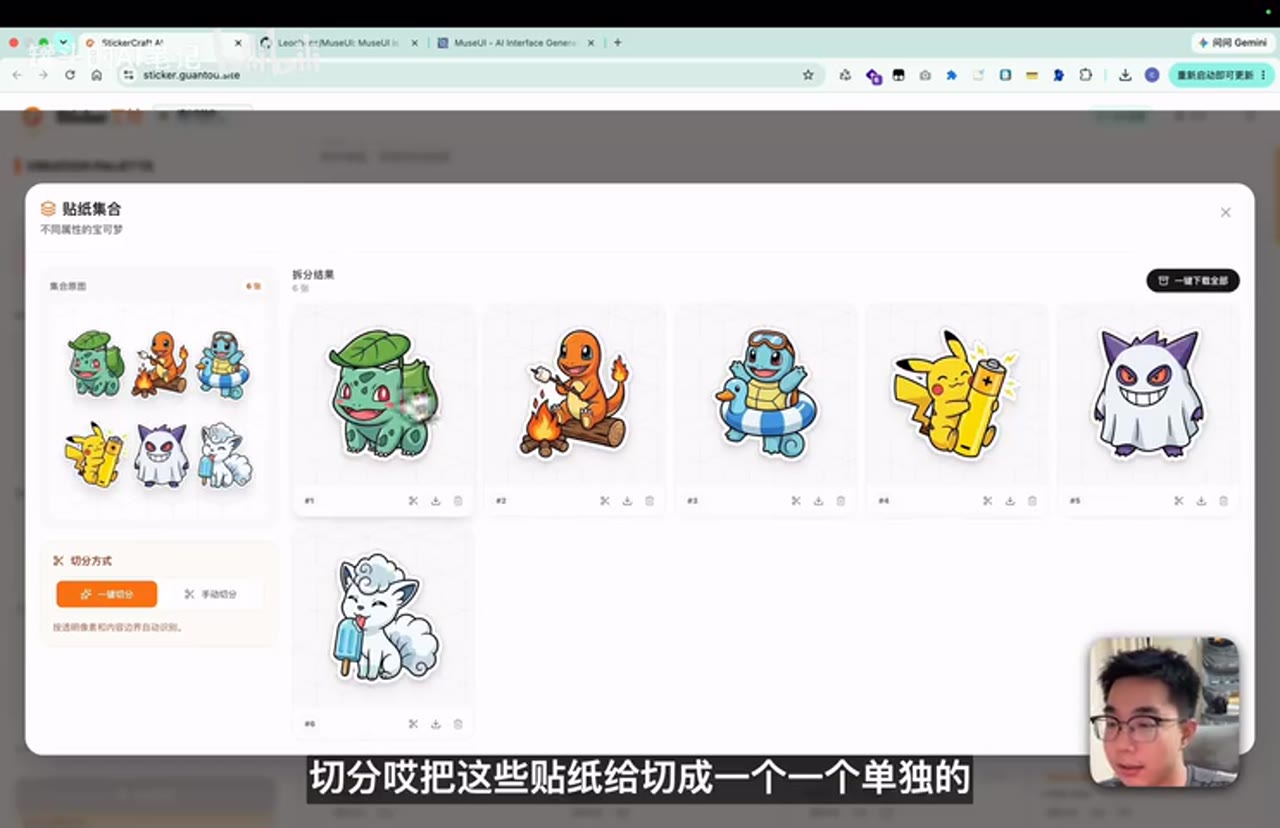This screenshot has width=1280, height=828.
Task: Click the 拆分结果 heading text
Action: 313,274
